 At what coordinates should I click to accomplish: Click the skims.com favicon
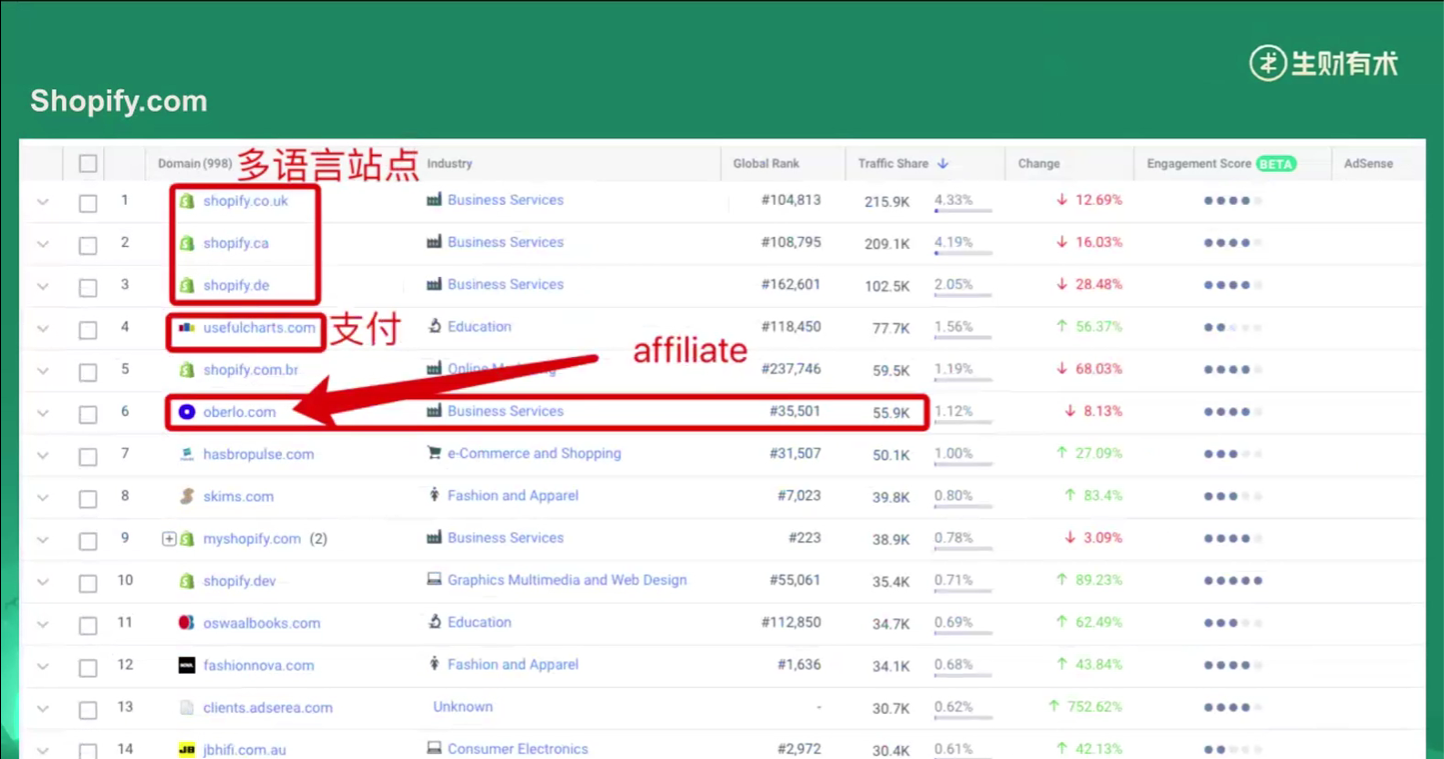(186, 496)
